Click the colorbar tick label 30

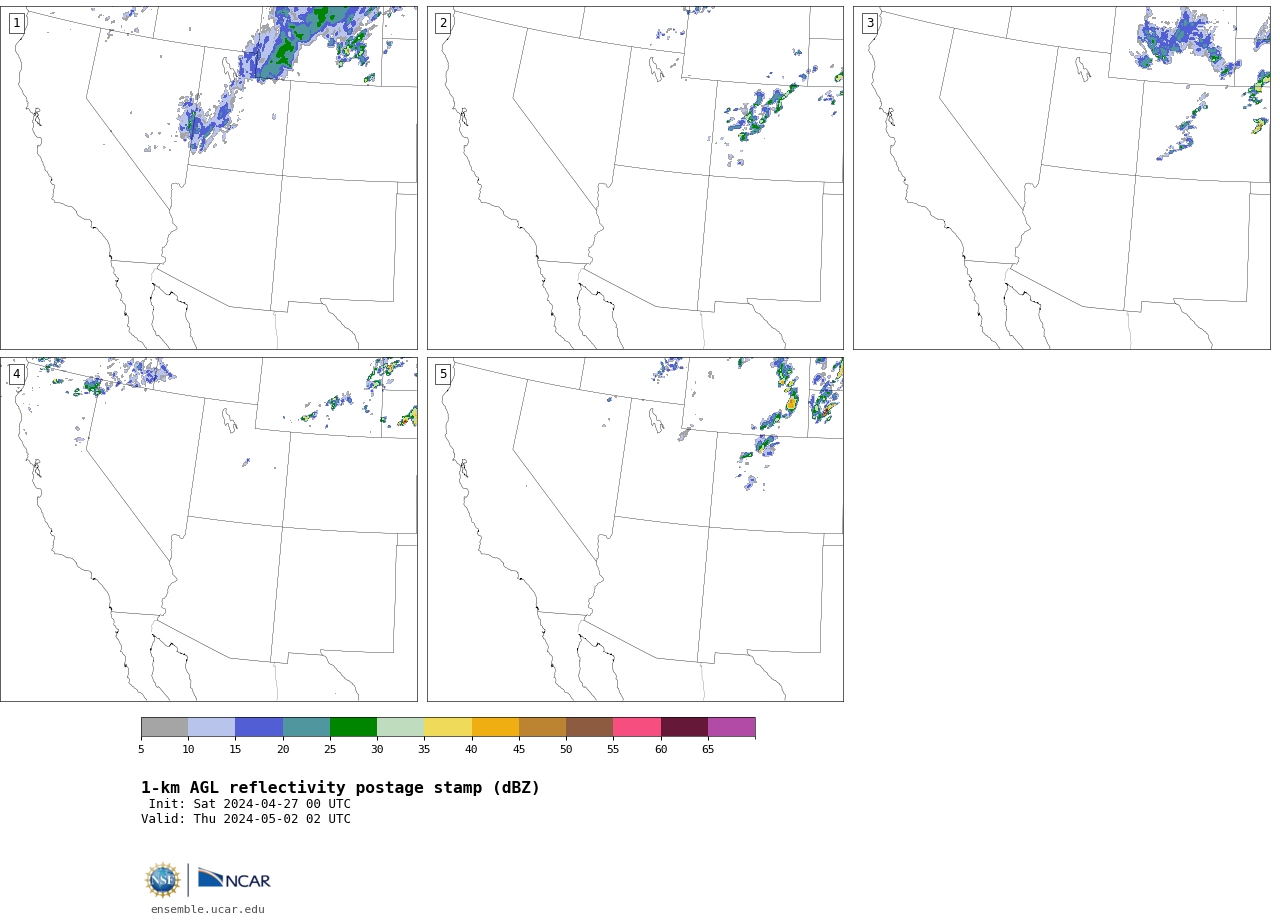(x=377, y=750)
